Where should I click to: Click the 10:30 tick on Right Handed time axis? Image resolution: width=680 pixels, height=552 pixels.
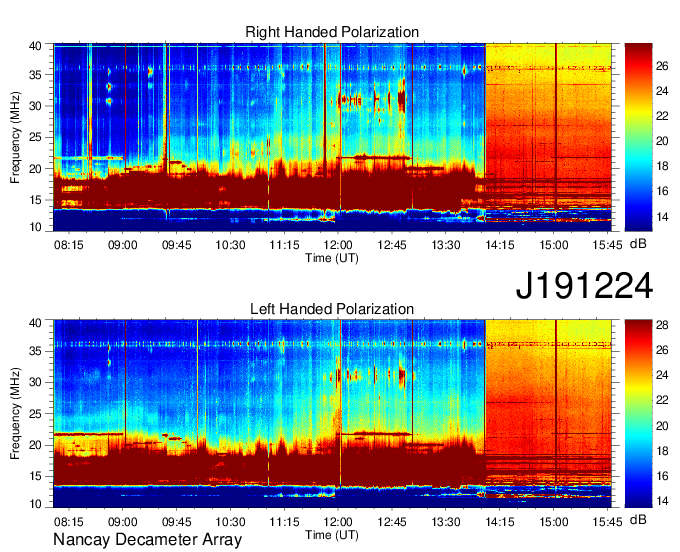(x=230, y=245)
